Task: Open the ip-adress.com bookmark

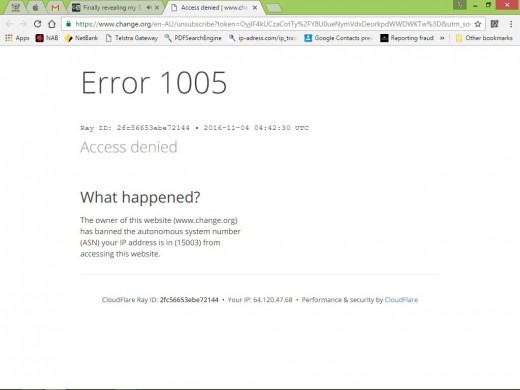Action: (x=263, y=38)
